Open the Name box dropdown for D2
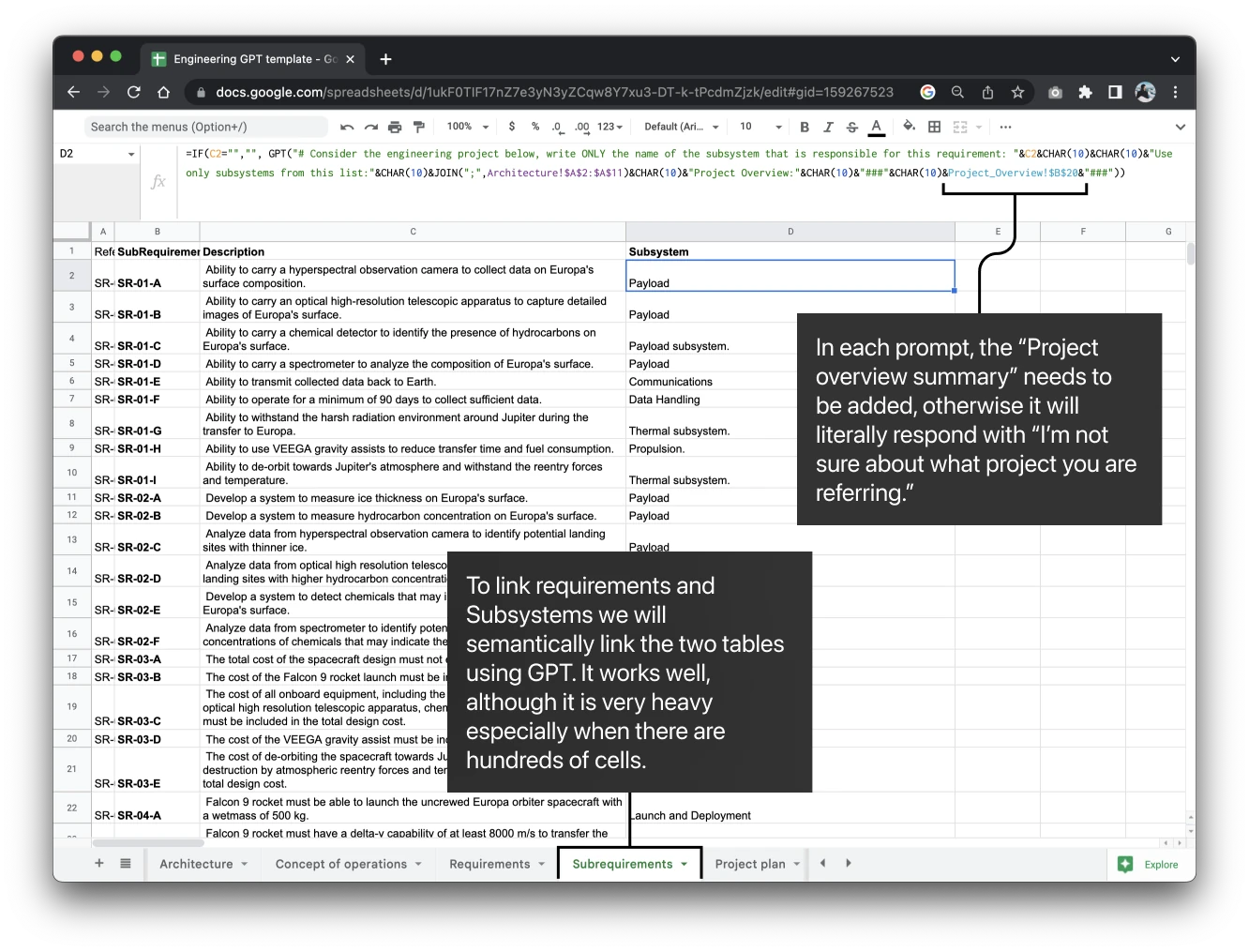Viewport: 1249px width, 952px height. pos(131,154)
